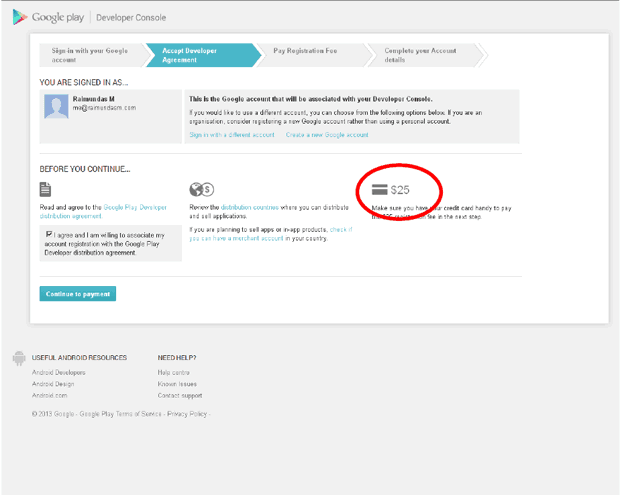
Task: Open Android.com footer link
Action: (49, 395)
